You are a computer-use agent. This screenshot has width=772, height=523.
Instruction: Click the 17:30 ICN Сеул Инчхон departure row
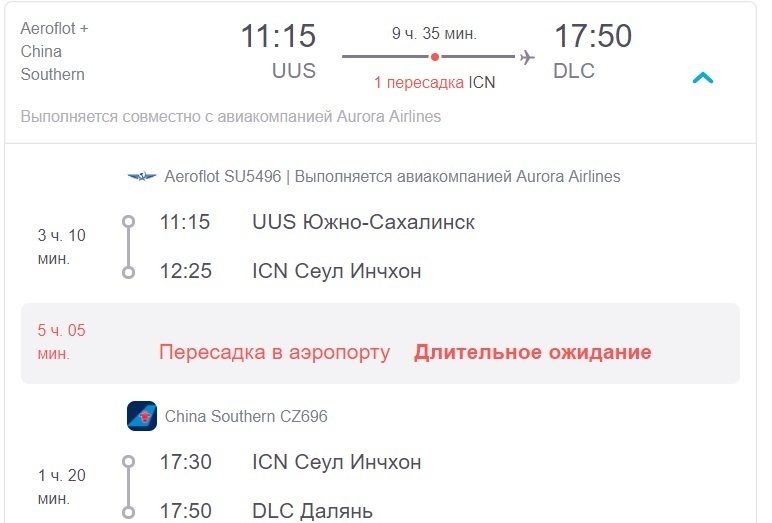tap(290, 462)
